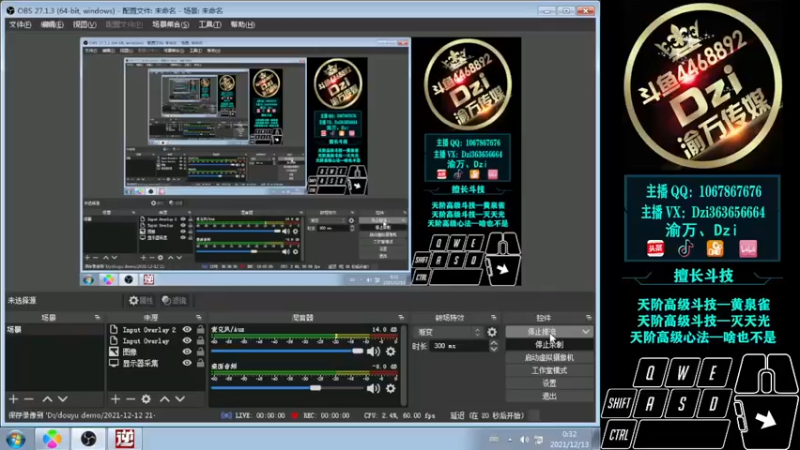Click the taskbar volume speaker icon
800x450 pixels.
[524, 439]
